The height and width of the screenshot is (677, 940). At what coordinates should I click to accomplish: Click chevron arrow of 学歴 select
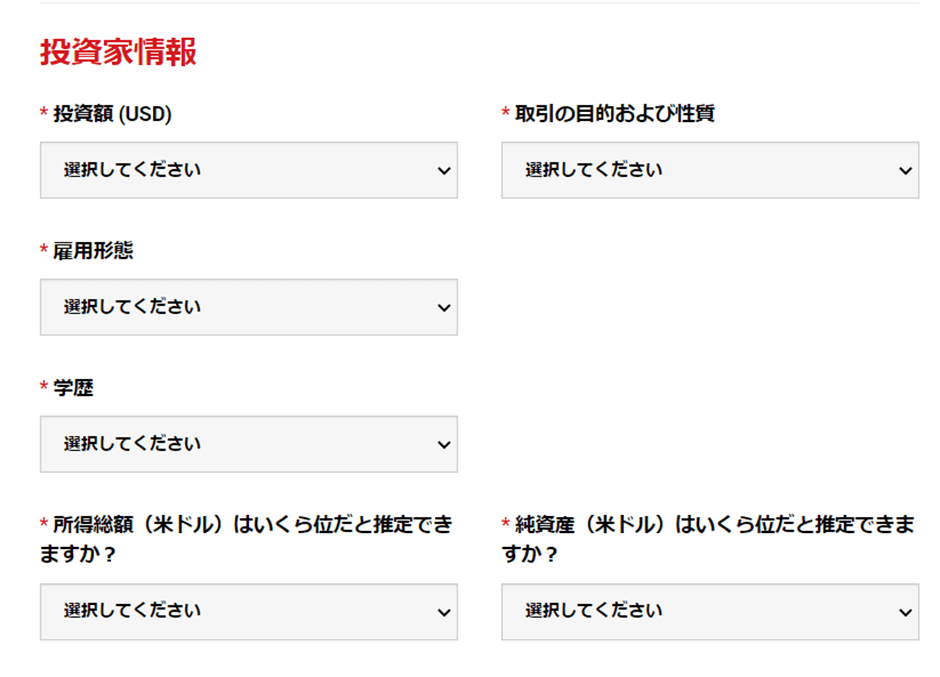pos(444,444)
